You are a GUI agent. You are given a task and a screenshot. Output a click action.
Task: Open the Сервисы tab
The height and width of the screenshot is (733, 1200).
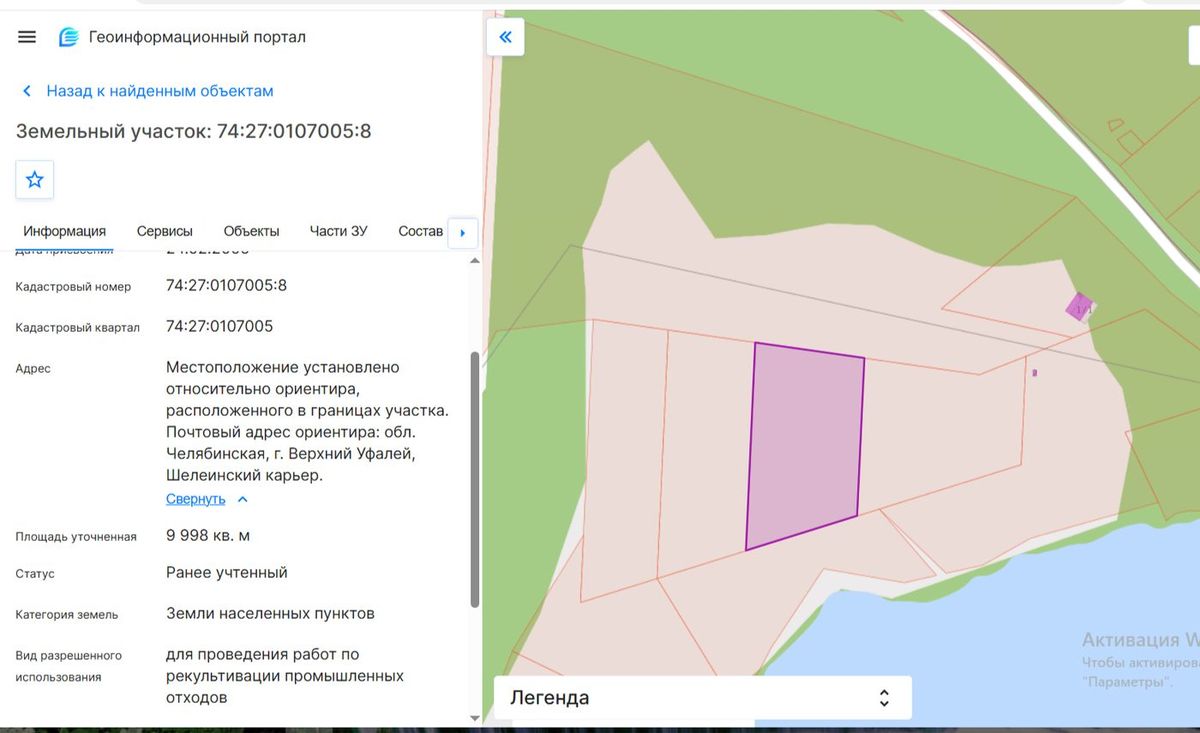click(x=165, y=231)
